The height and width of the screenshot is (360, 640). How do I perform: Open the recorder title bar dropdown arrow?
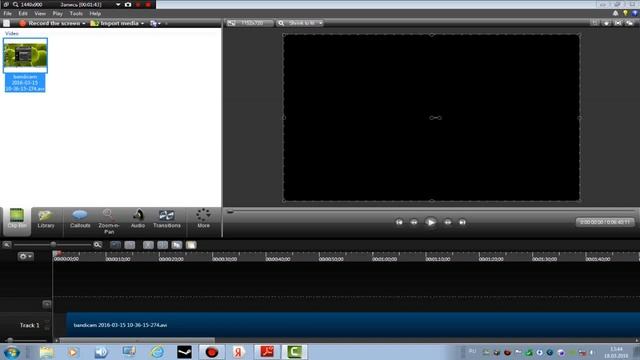(118, 4)
